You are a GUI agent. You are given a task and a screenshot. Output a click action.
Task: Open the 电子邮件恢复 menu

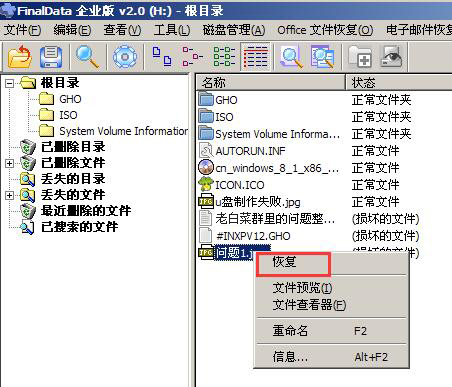pos(419,30)
